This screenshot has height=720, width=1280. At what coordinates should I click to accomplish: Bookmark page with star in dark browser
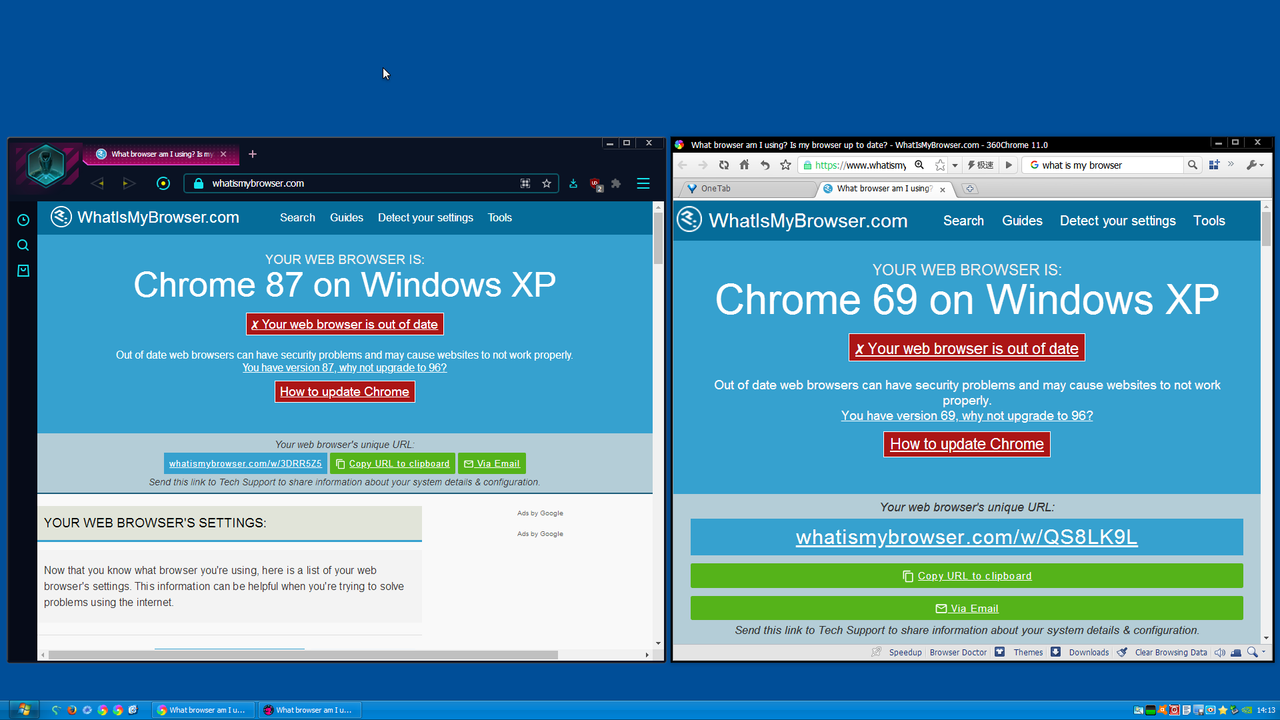coord(547,183)
